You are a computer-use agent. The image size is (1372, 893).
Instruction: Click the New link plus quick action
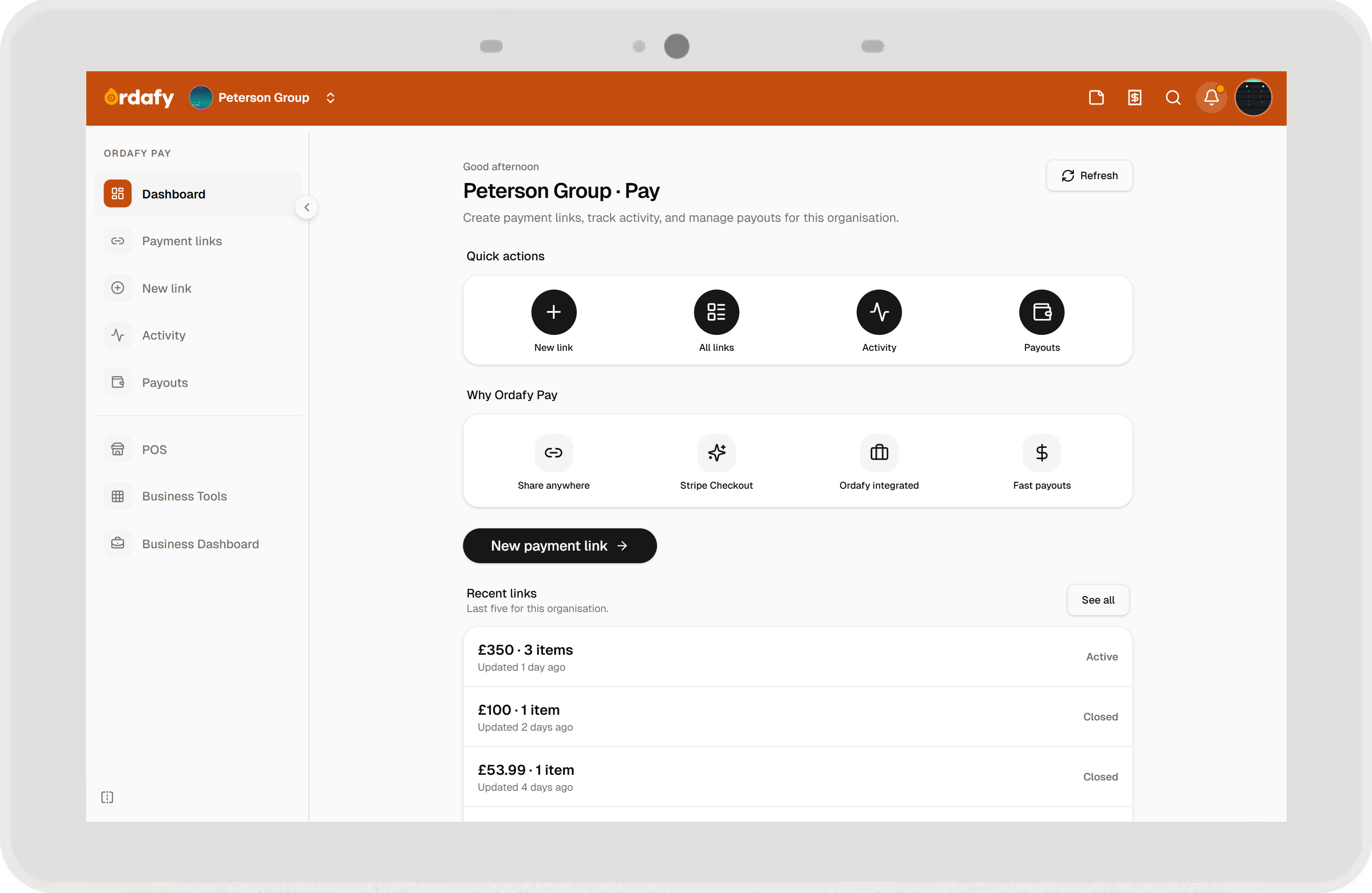[553, 312]
